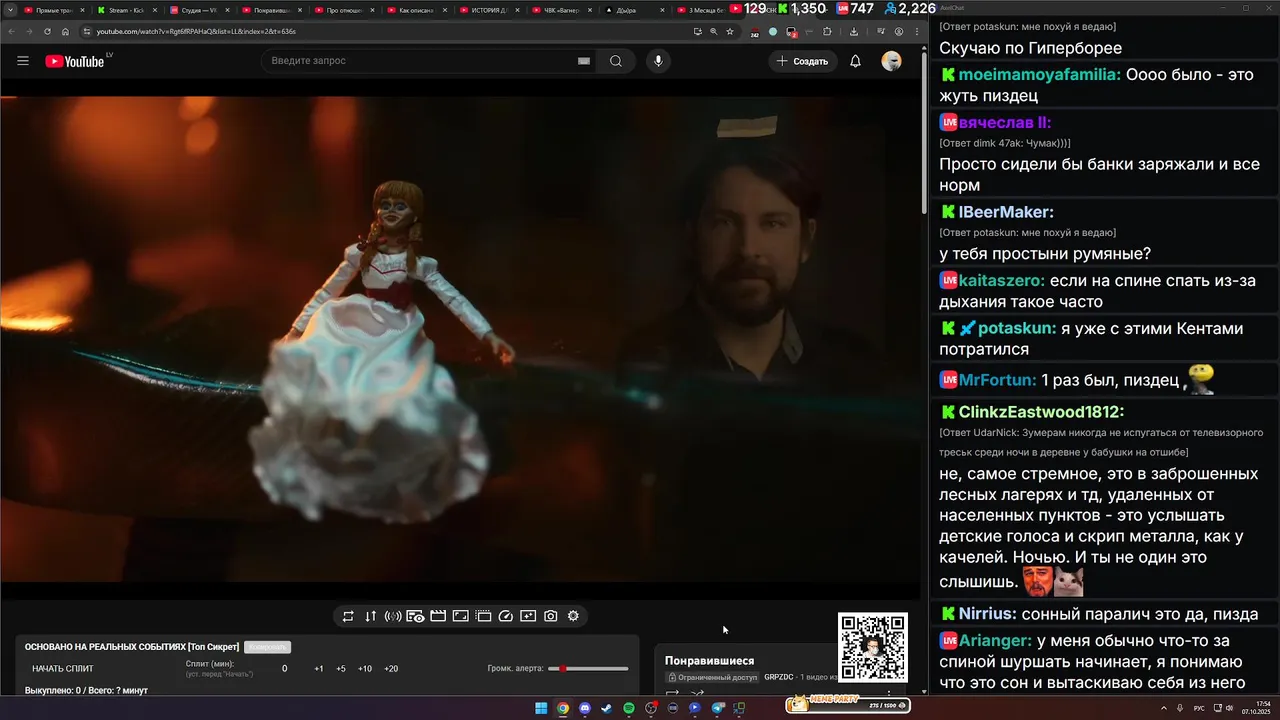
Task: Add +20 minutes to the split
Action: (391, 668)
